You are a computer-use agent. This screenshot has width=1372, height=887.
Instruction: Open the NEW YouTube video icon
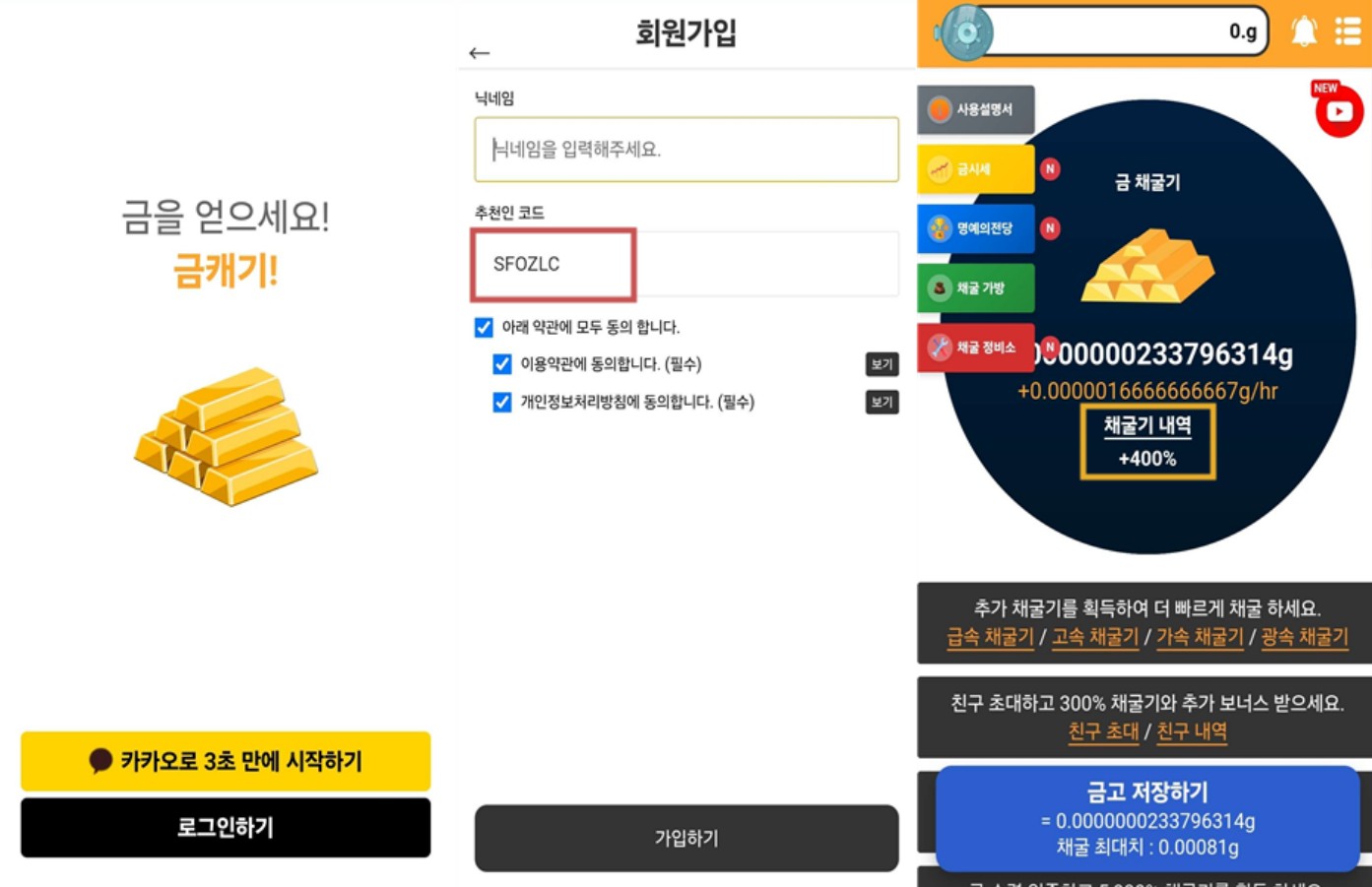(1339, 110)
